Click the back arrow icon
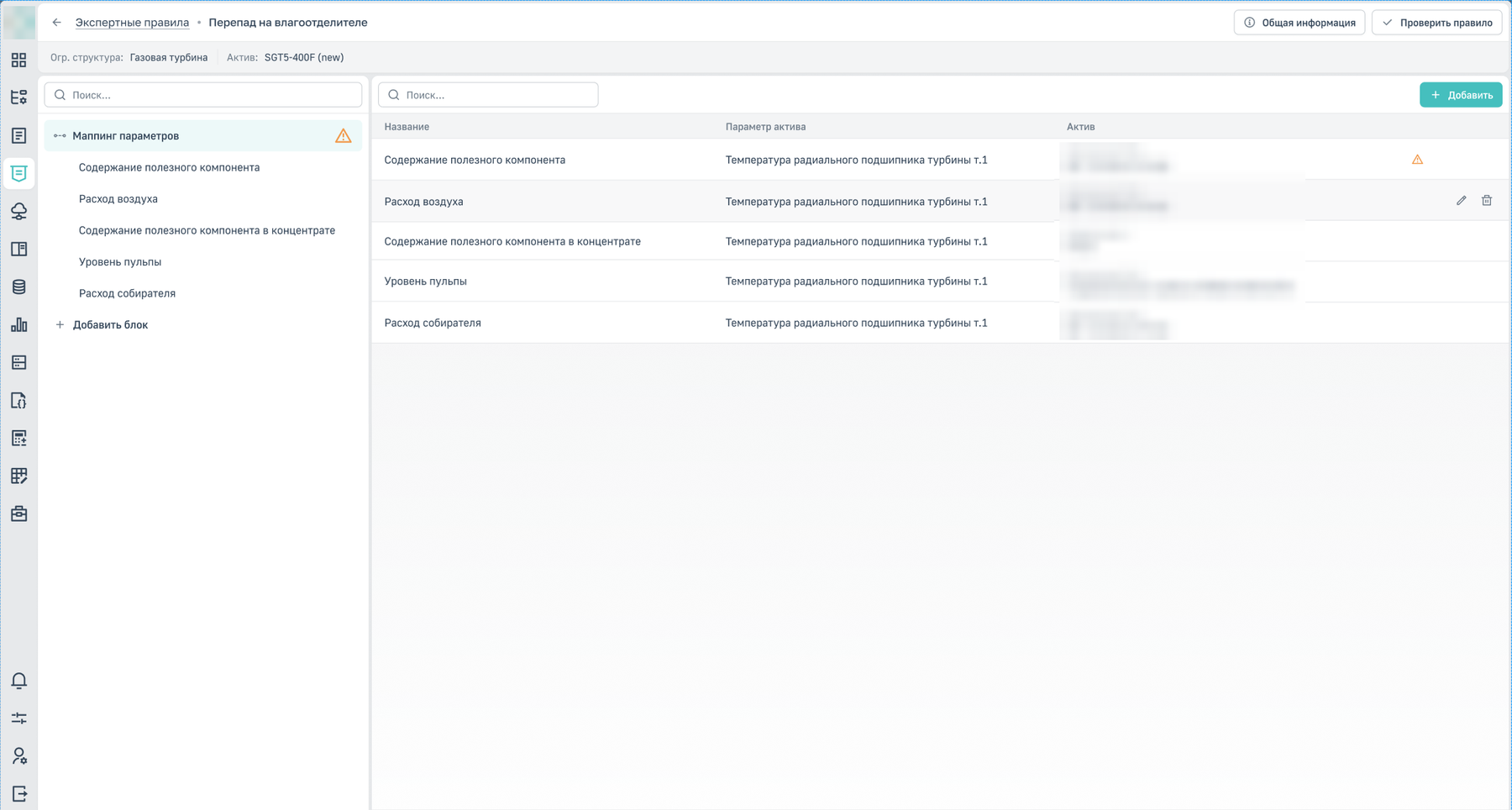Viewport: 1512px width, 810px height. (x=57, y=23)
